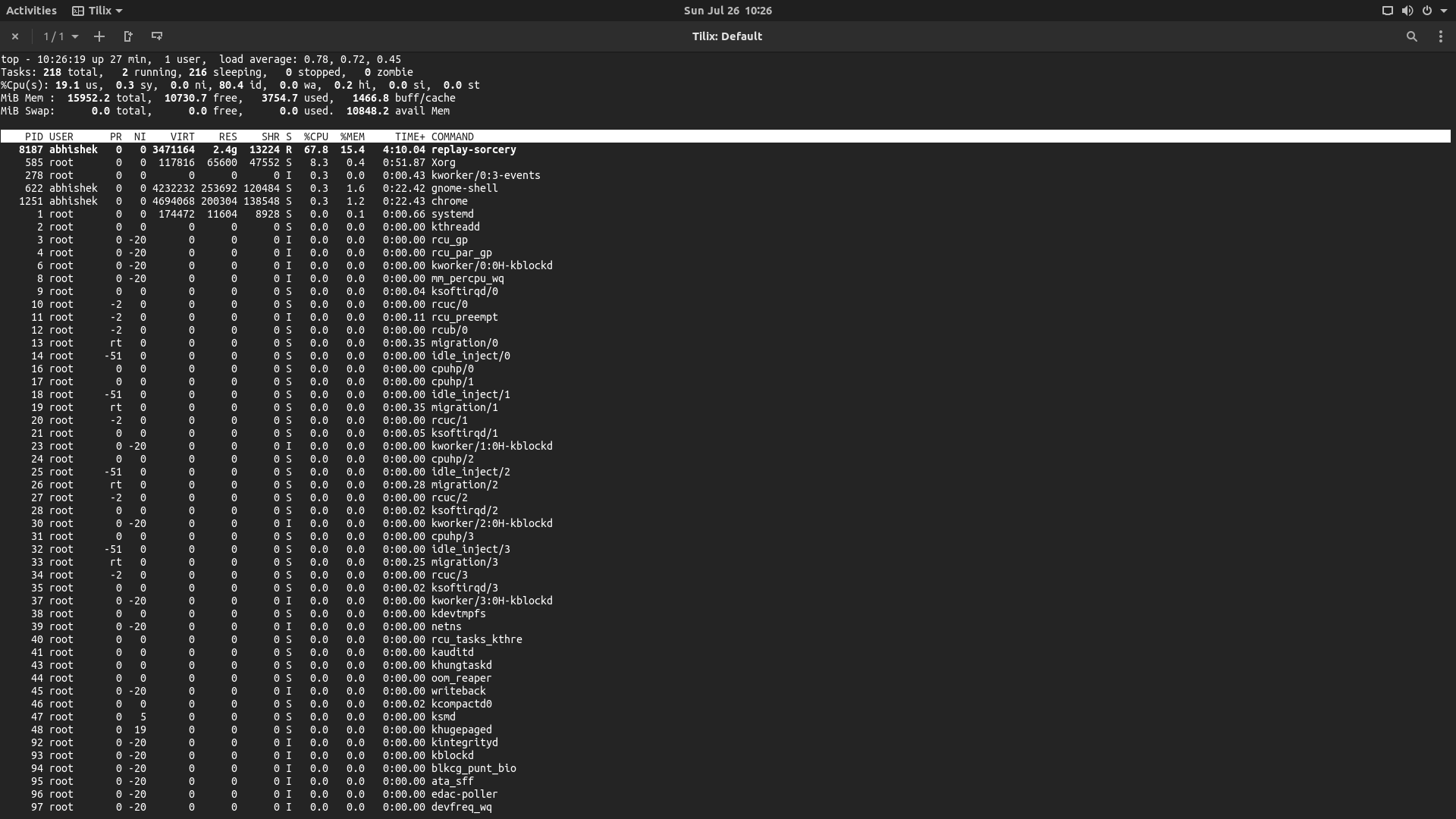
Task: Click the display icon in the system tray
Action: (1387, 11)
